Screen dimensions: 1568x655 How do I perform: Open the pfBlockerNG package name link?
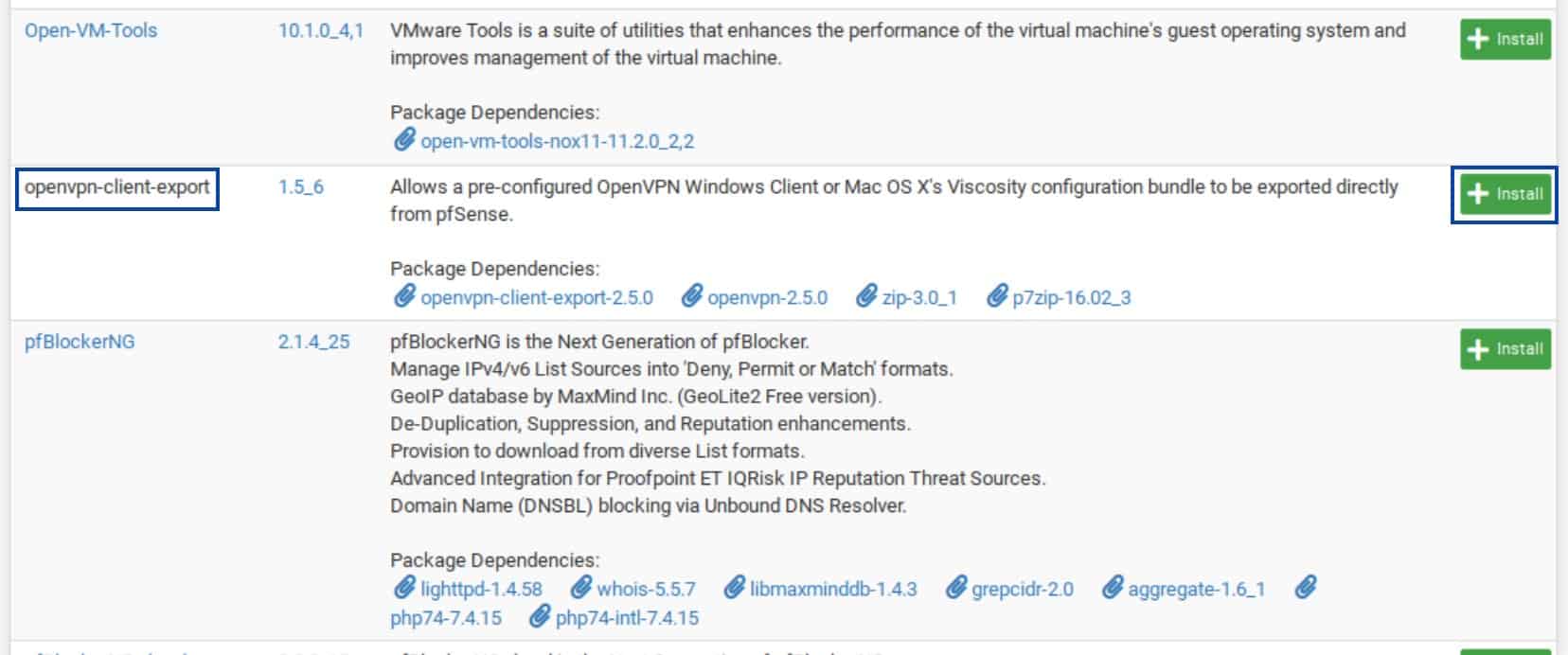80,342
